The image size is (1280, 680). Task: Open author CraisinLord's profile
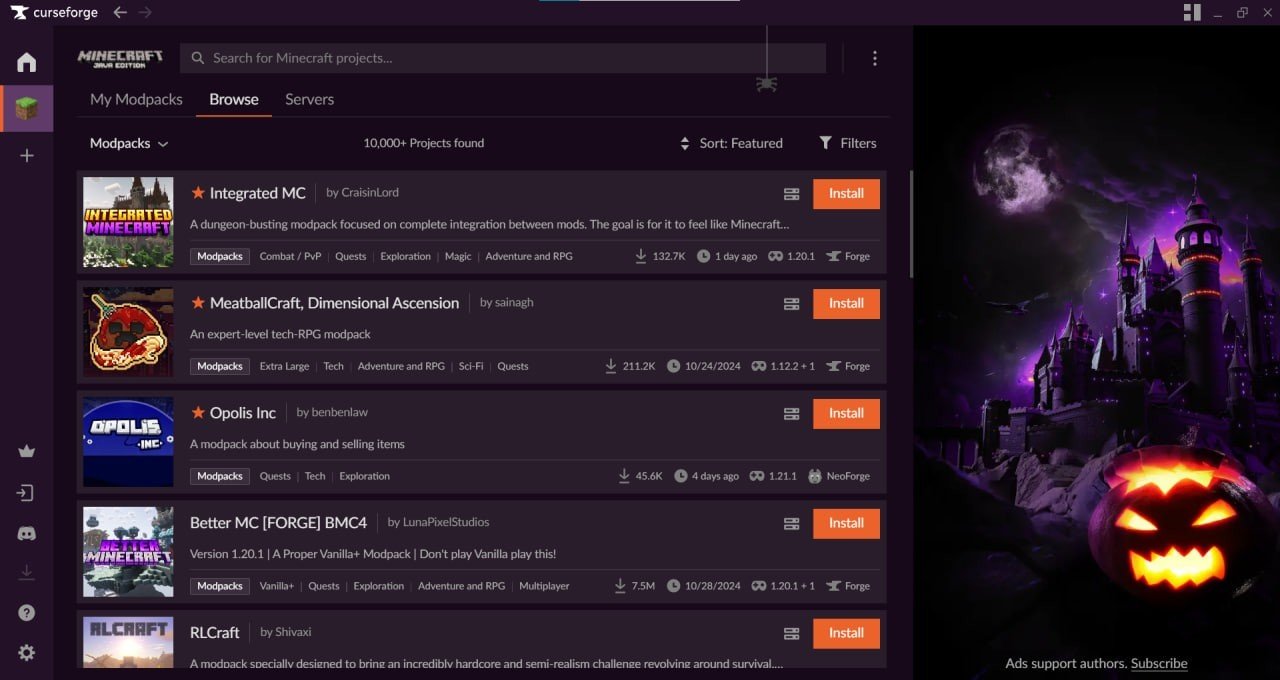370,192
